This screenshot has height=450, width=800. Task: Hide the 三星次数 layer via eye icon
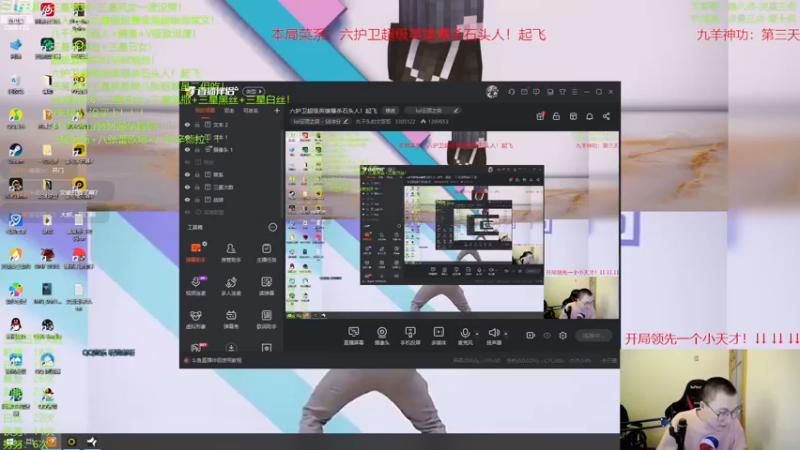click(187, 187)
